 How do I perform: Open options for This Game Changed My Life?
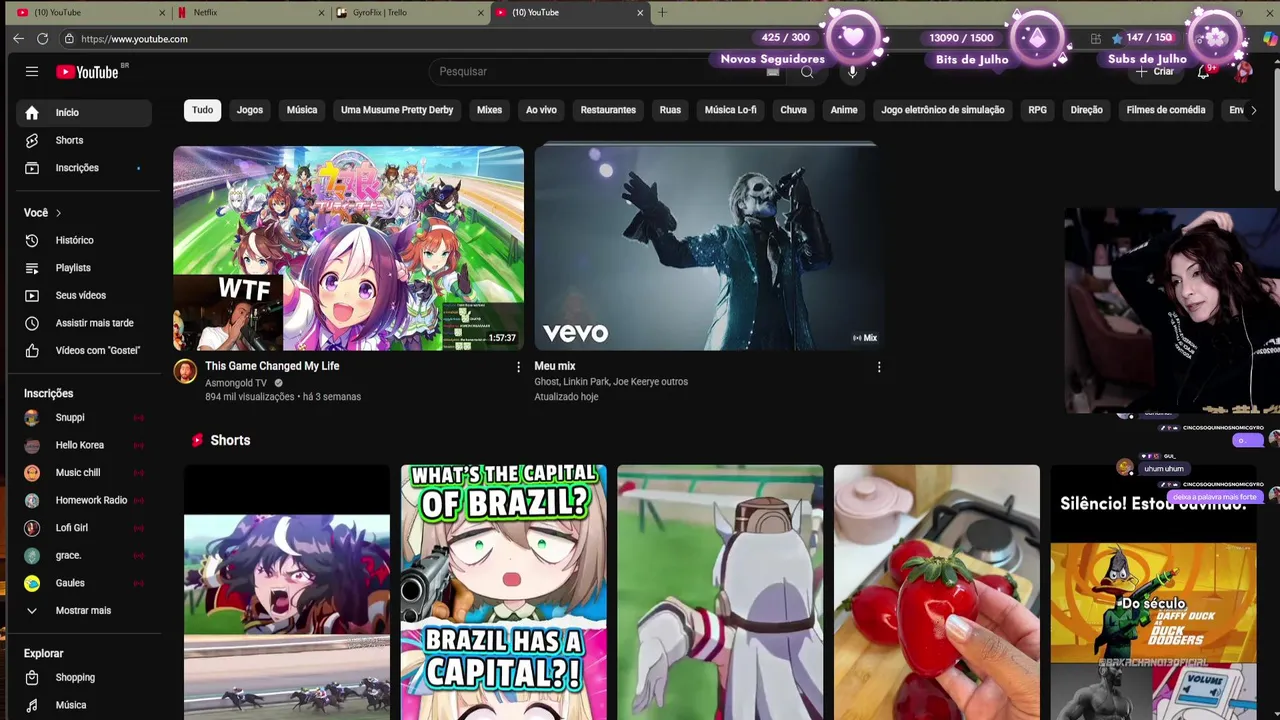[x=518, y=367]
